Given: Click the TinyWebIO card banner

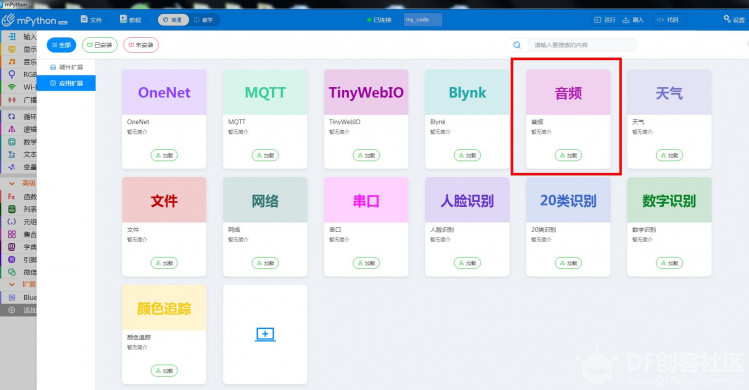Looking at the screenshot, I should tap(366, 92).
